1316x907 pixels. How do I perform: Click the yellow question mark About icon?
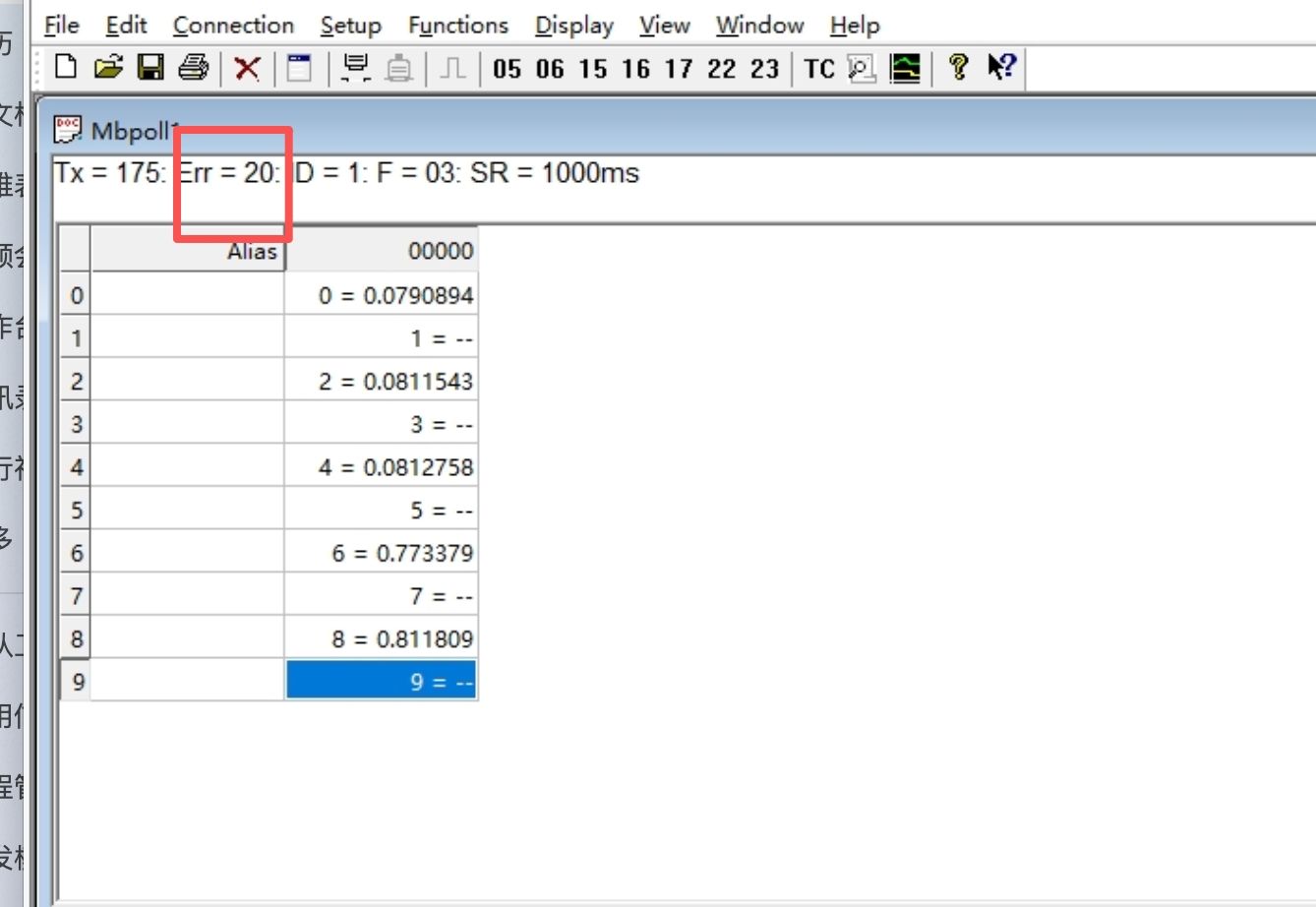pos(958,68)
